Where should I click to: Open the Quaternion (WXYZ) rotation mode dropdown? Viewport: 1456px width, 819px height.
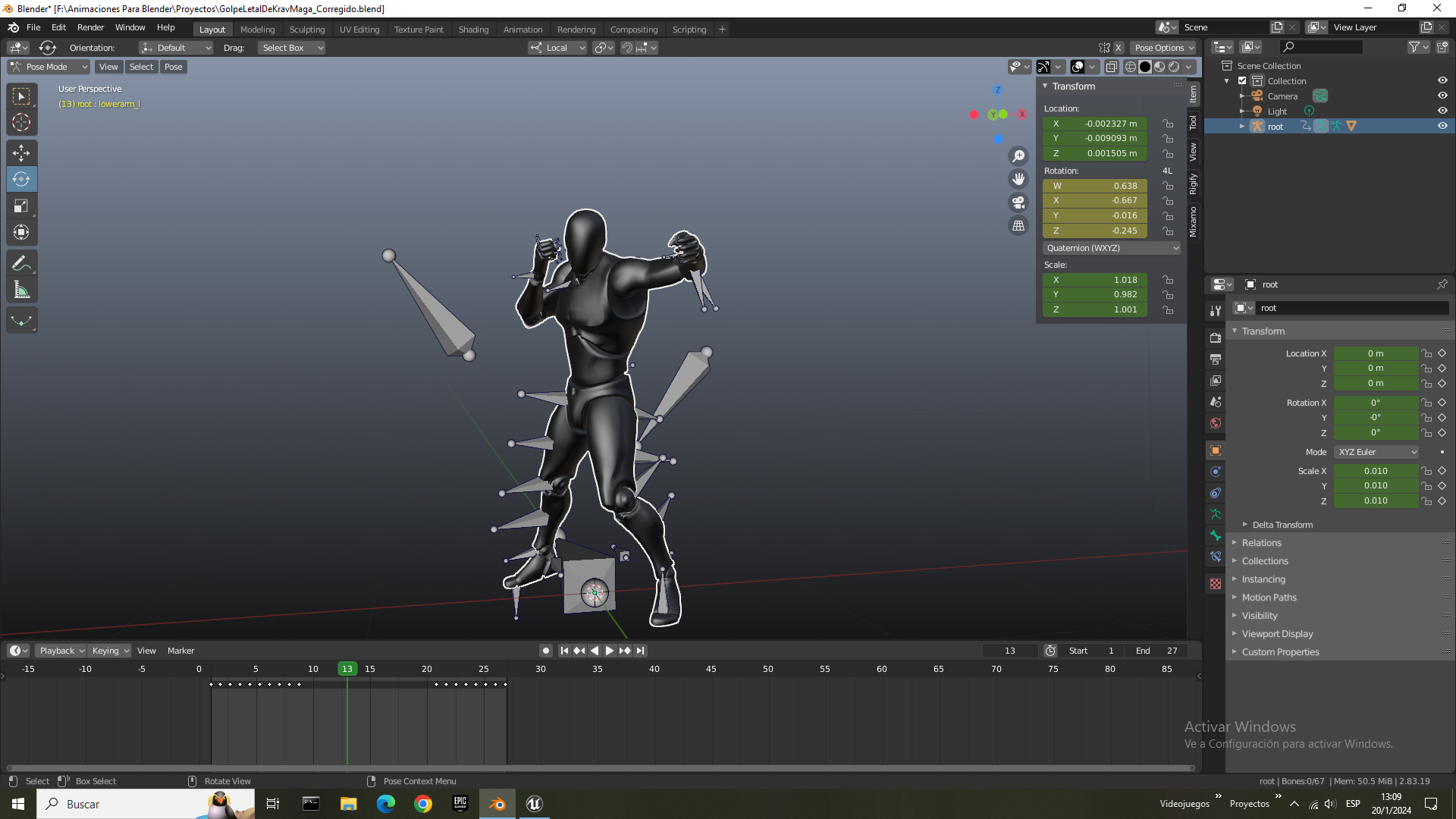click(x=1111, y=249)
